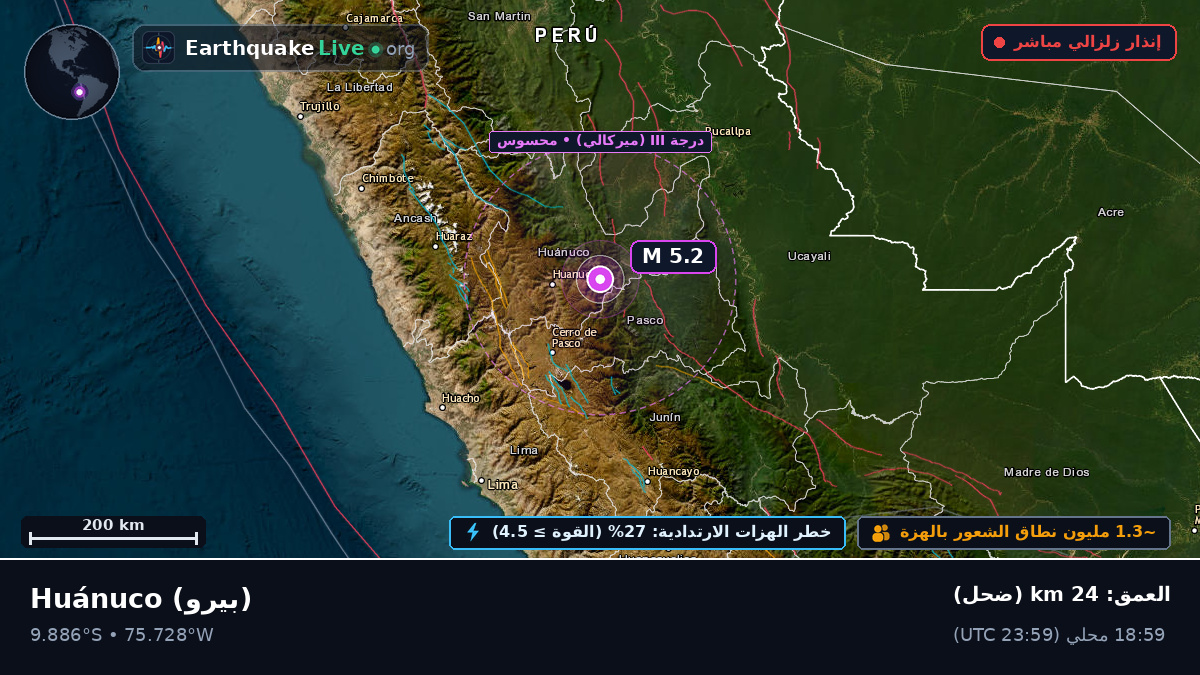This screenshot has width=1200, height=675.
Task: Click the aftershock risk 27% badge
Action: [647, 532]
